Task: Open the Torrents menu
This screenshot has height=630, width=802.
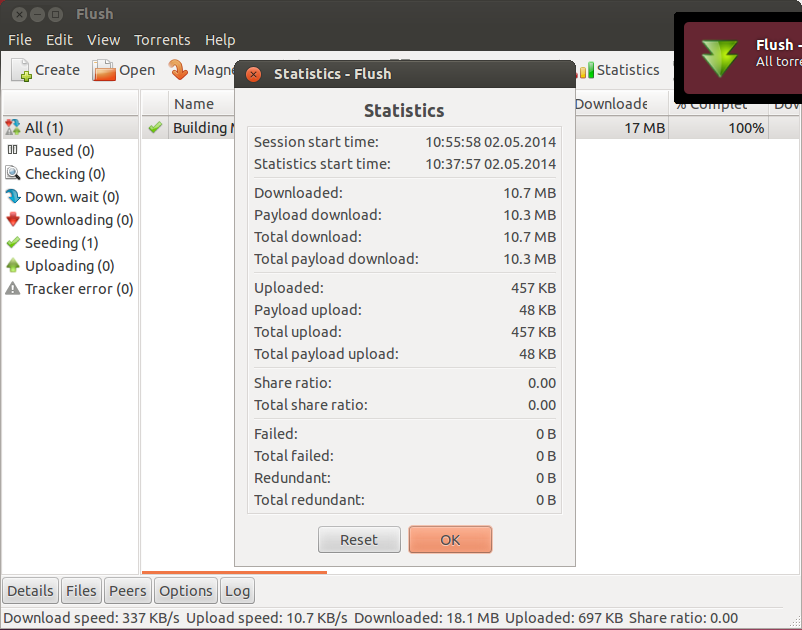Action: [x=162, y=40]
